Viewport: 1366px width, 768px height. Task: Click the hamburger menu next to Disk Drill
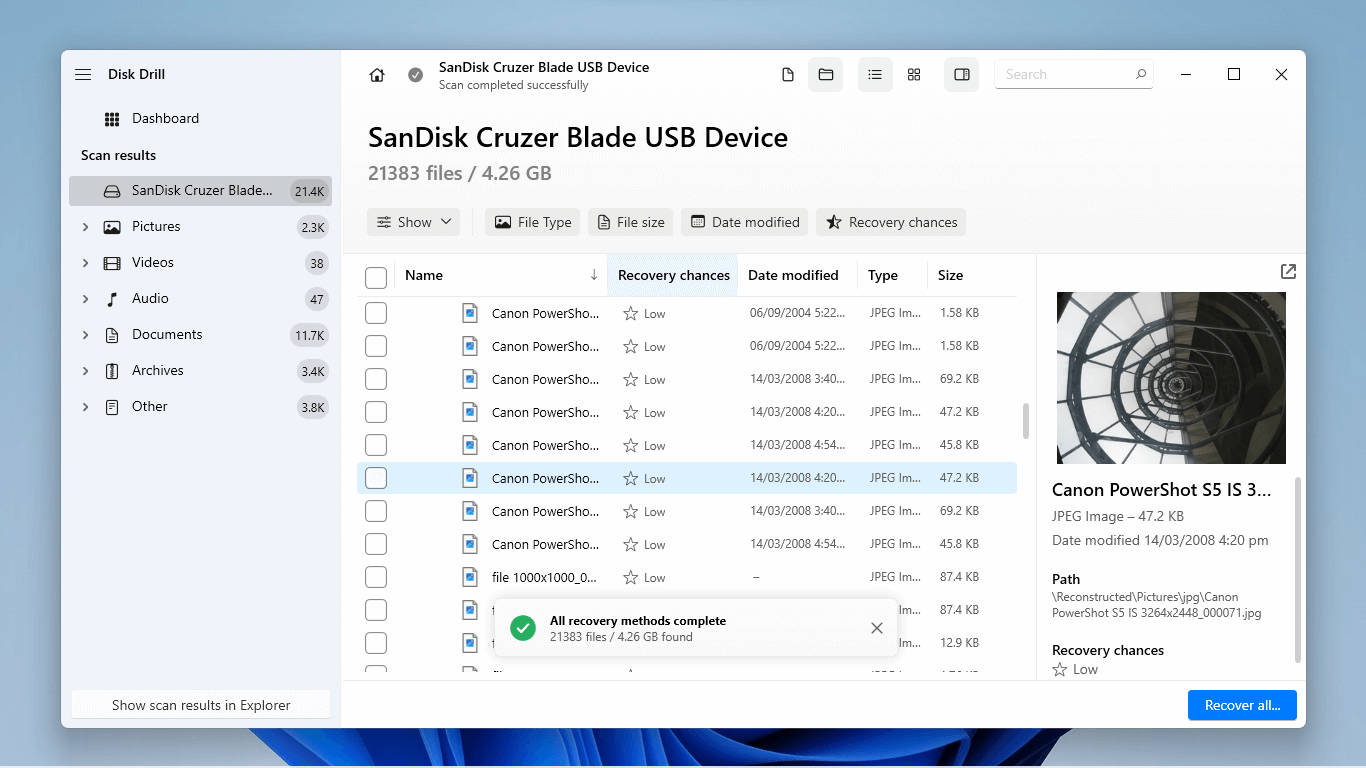[x=83, y=73]
